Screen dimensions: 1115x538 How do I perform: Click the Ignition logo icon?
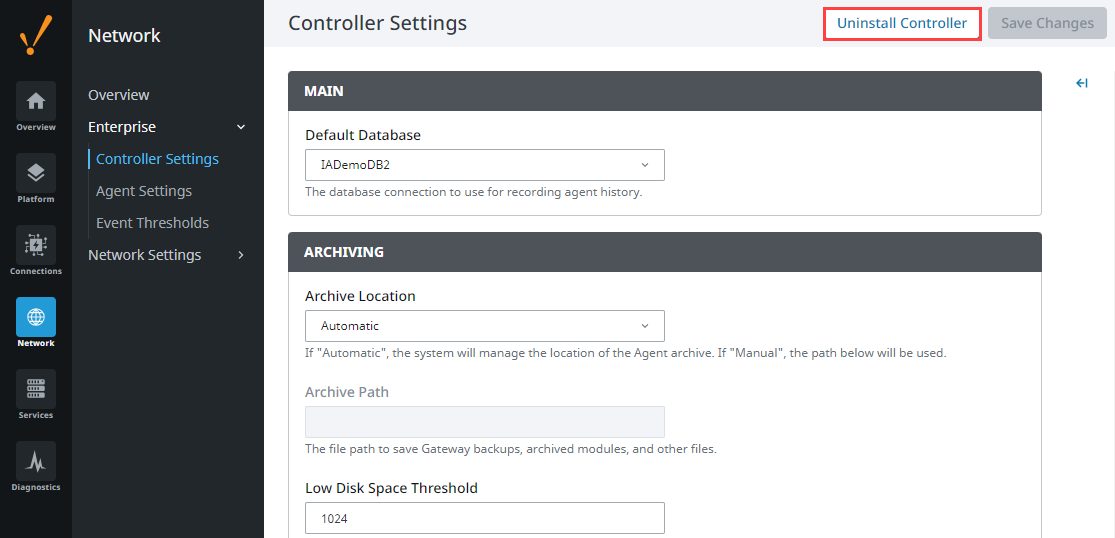36,36
